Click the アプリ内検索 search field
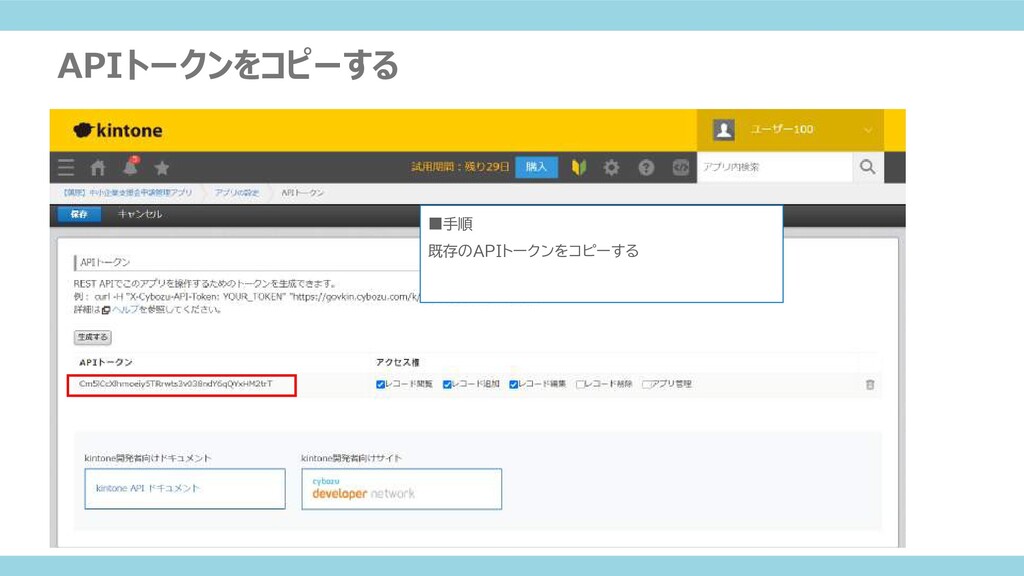 point(775,167)
